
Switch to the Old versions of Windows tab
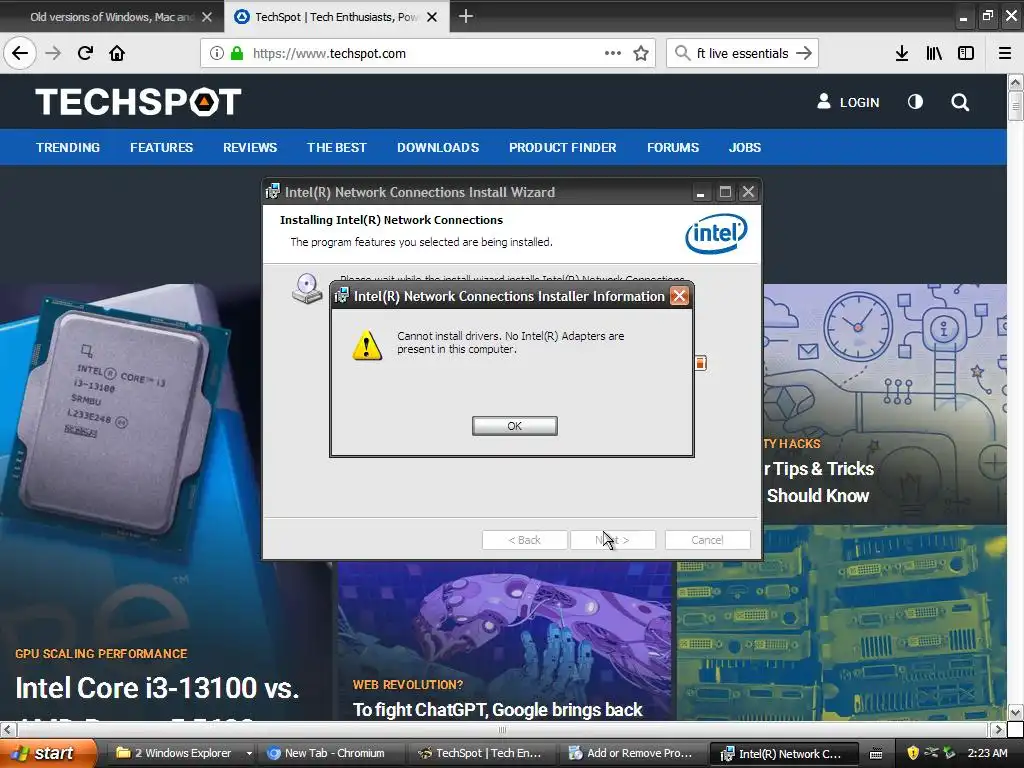click(x=111, y=17)
